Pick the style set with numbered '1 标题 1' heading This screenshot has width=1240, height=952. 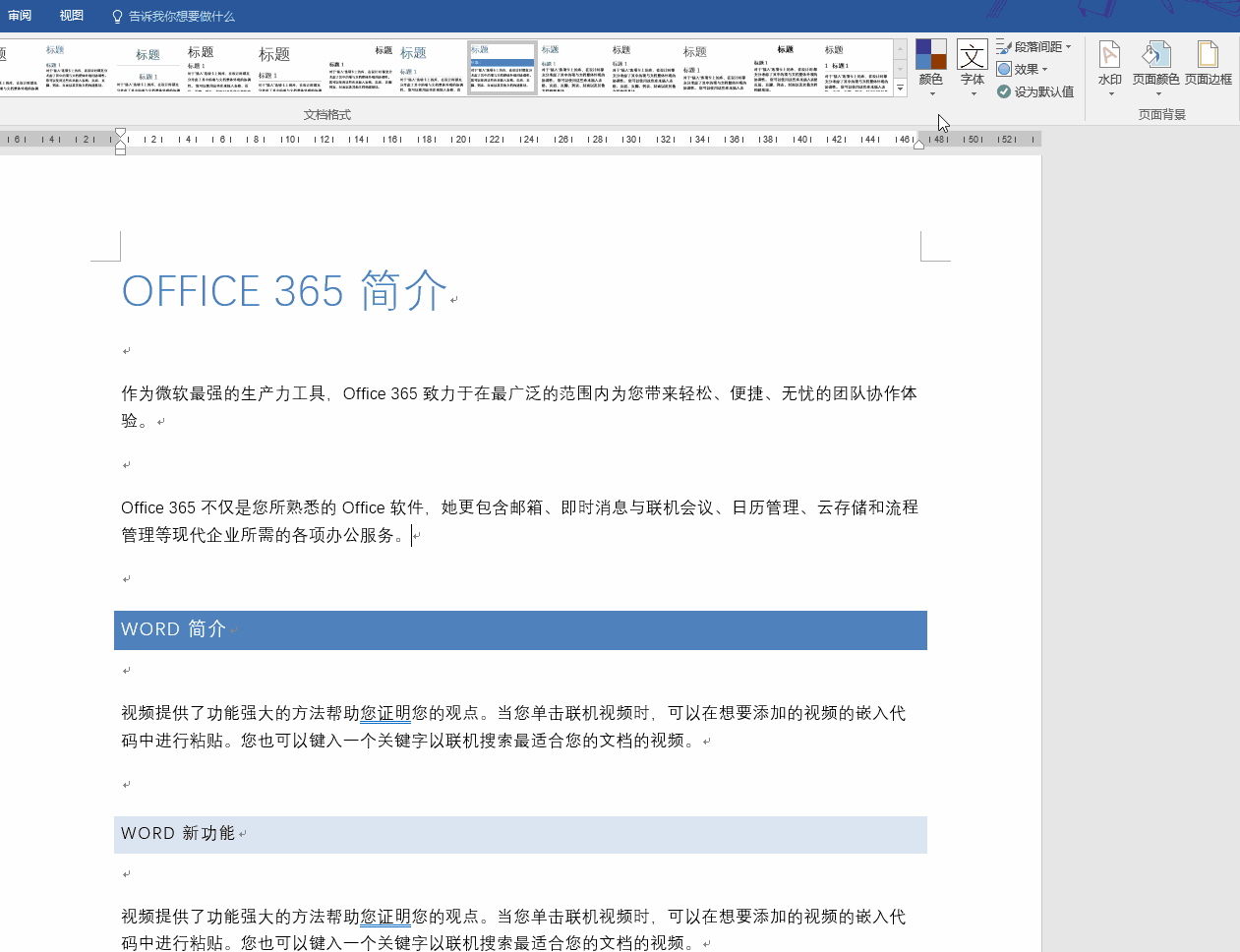click(x=856, y=68)
